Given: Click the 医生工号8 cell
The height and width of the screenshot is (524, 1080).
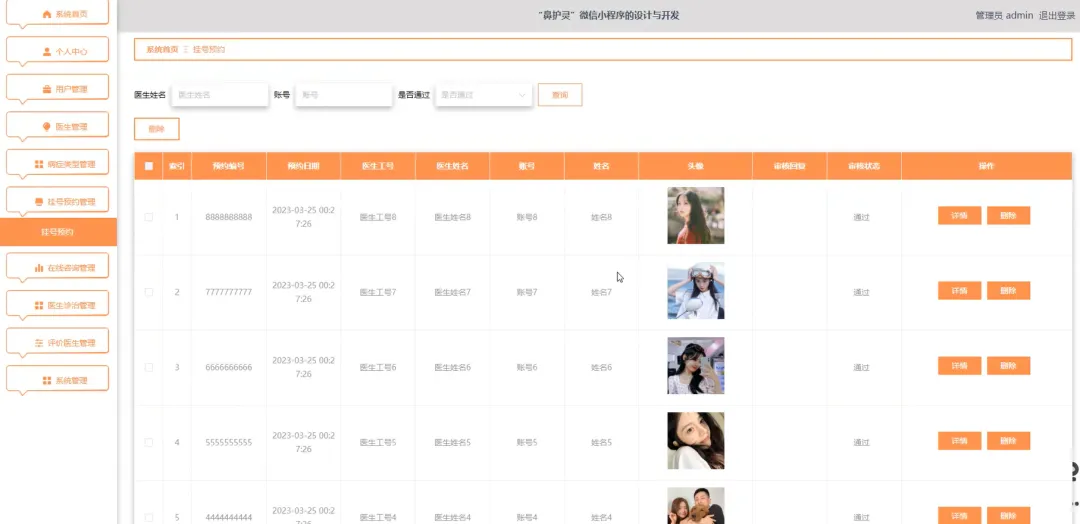Looking at the screenshot, I should tap(378, 217).
